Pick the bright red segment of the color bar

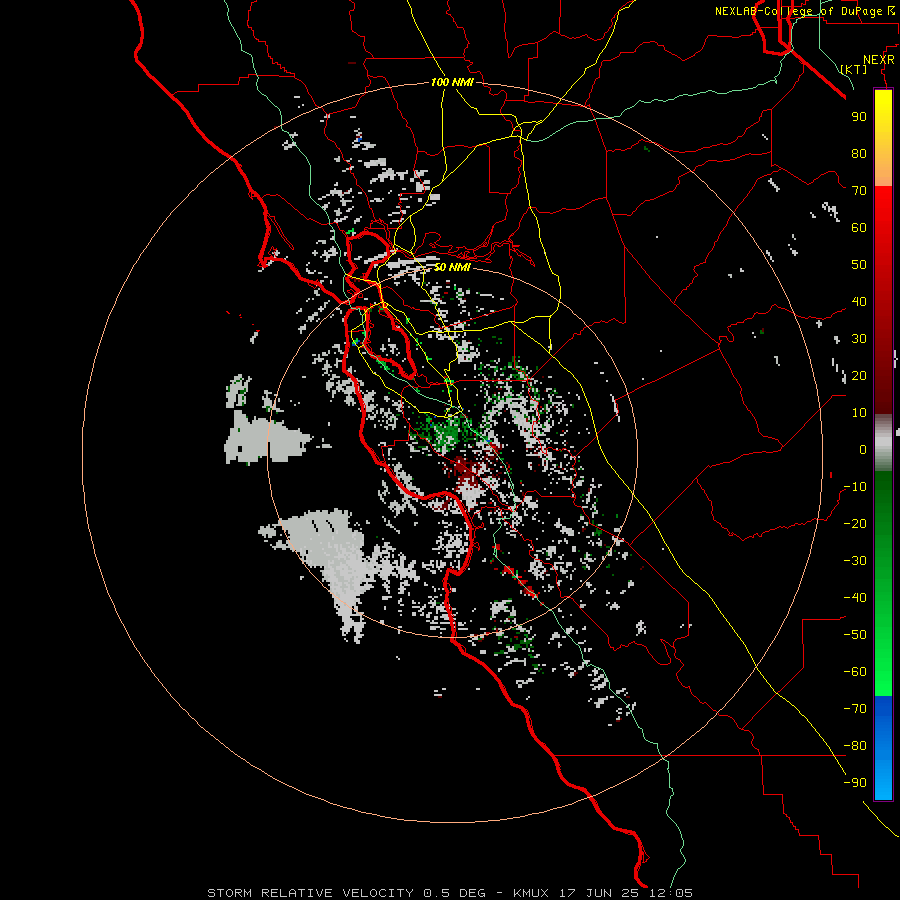tap(883, 210)
